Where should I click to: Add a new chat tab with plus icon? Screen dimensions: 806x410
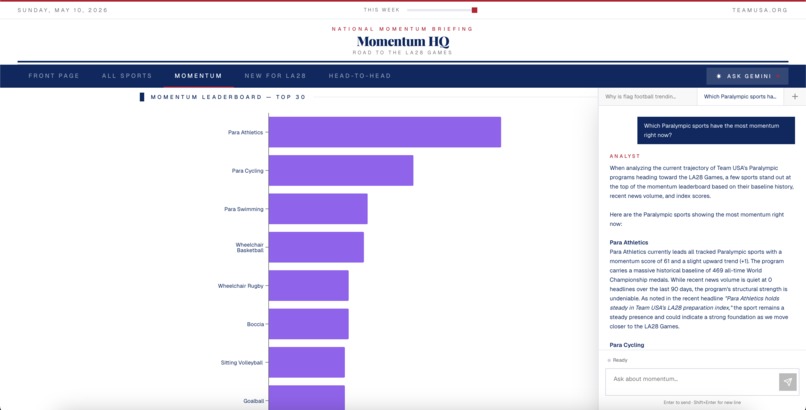pos(795,97)
